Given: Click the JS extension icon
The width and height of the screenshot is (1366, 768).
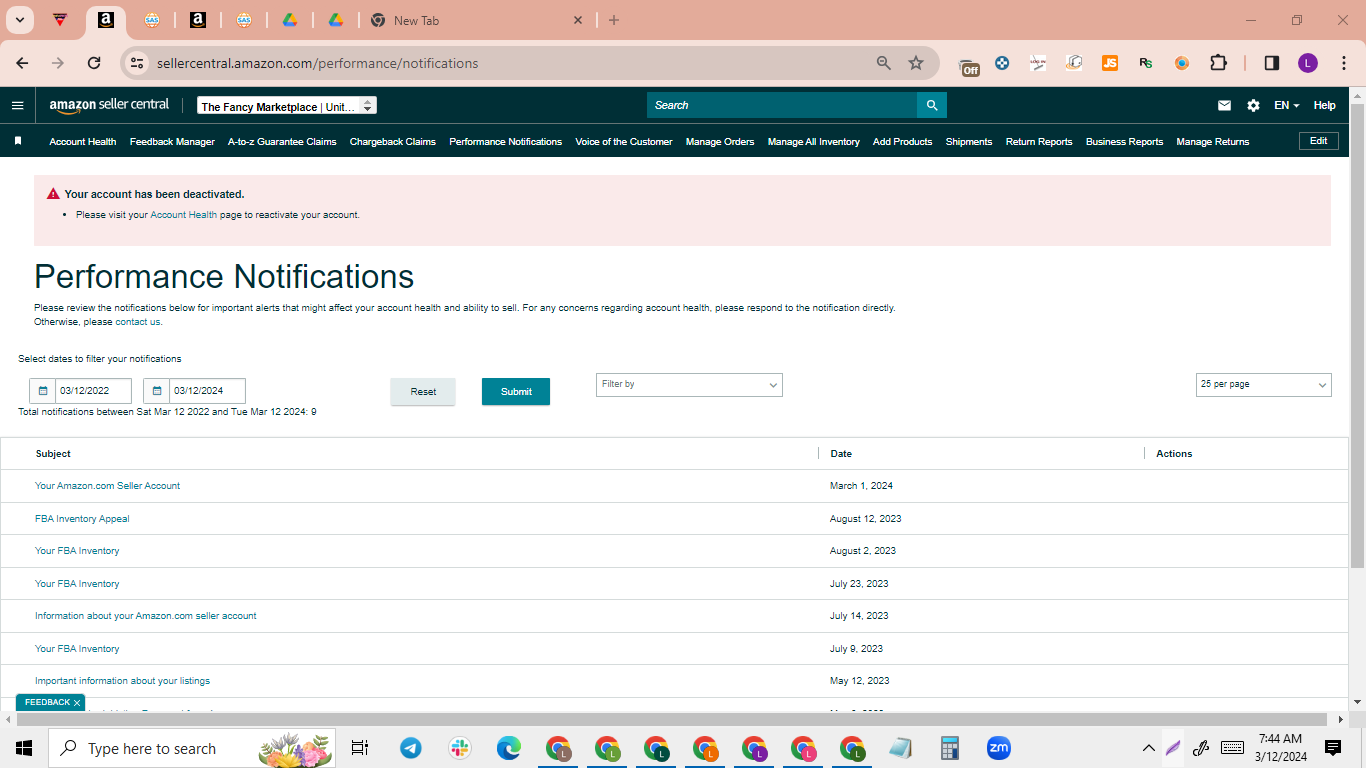Looking at the screenshot, I should (1110, 63).
